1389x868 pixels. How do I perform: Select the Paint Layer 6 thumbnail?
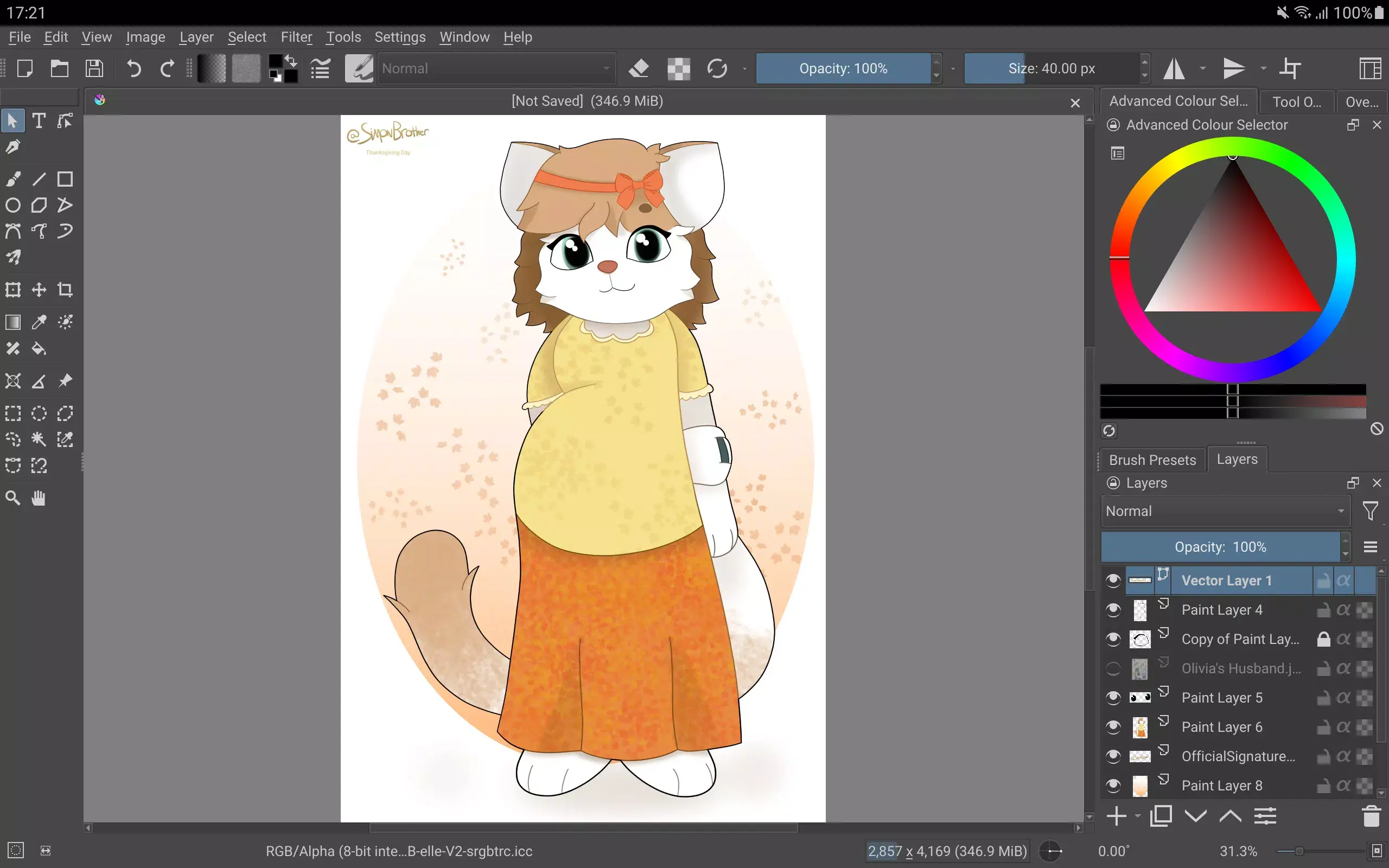1140,726
